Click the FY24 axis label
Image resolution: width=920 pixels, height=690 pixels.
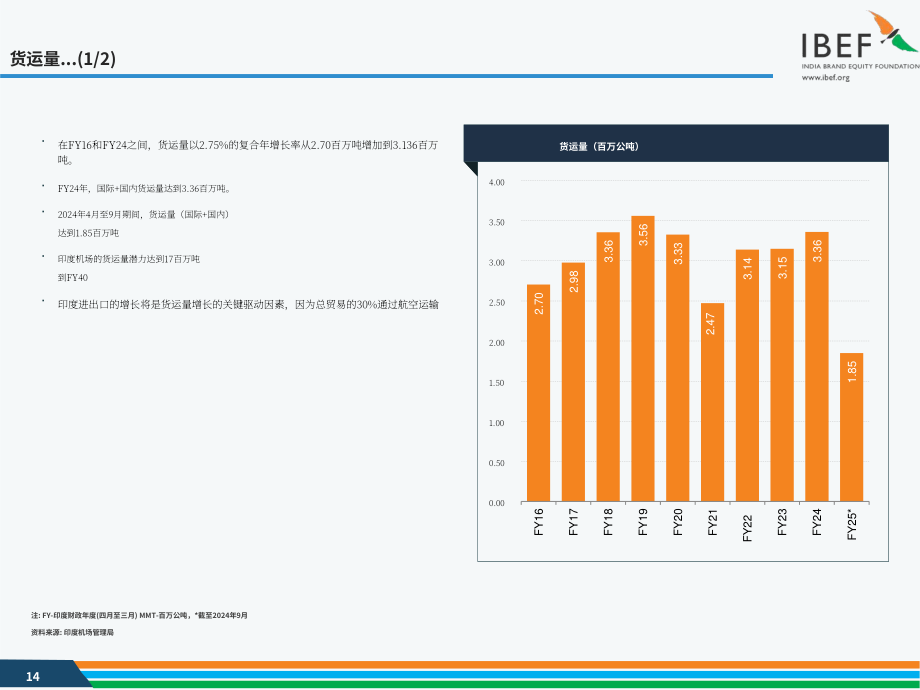click(817, 522)
